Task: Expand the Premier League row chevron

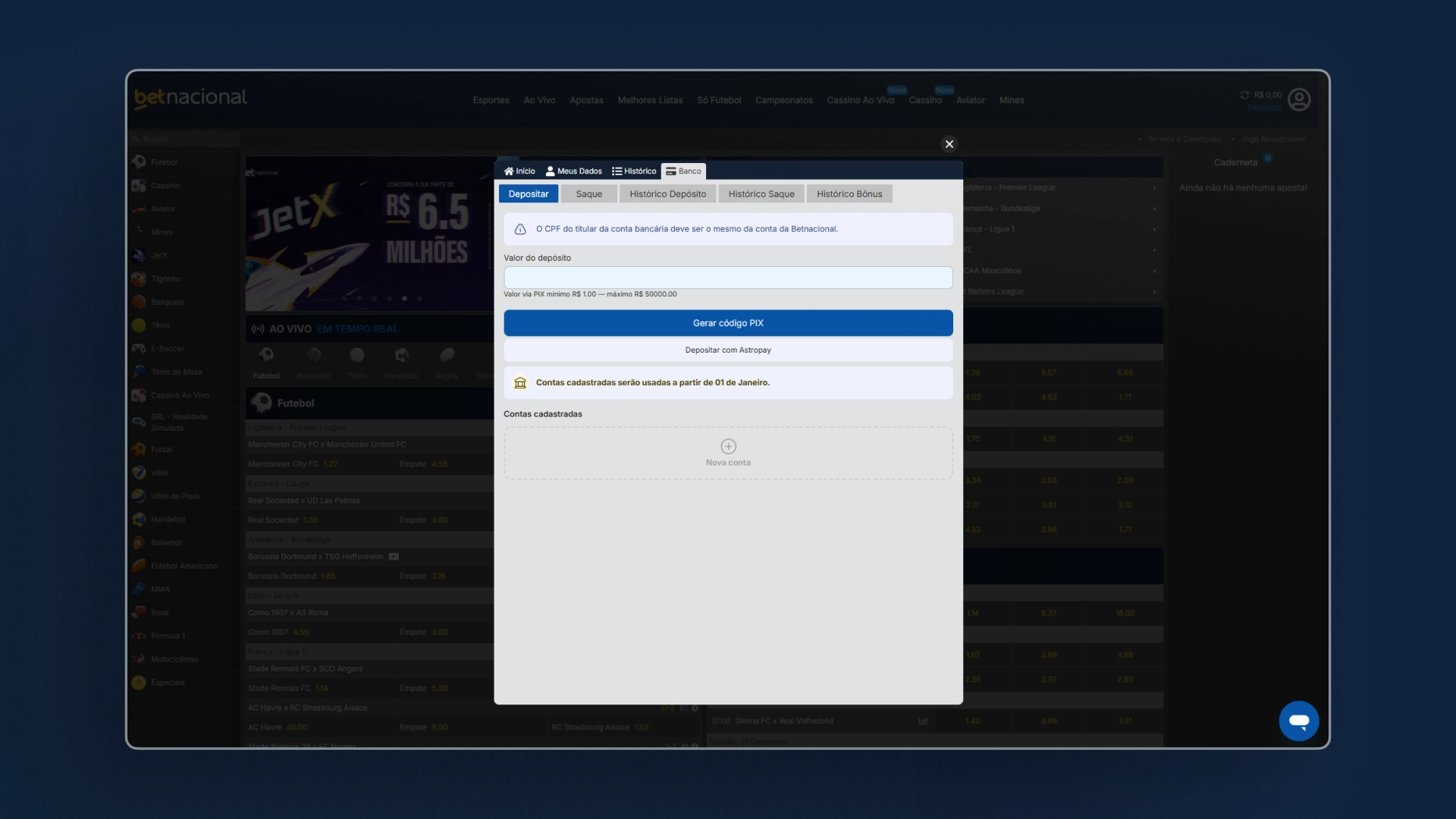Action: [x=1154, y=187]
